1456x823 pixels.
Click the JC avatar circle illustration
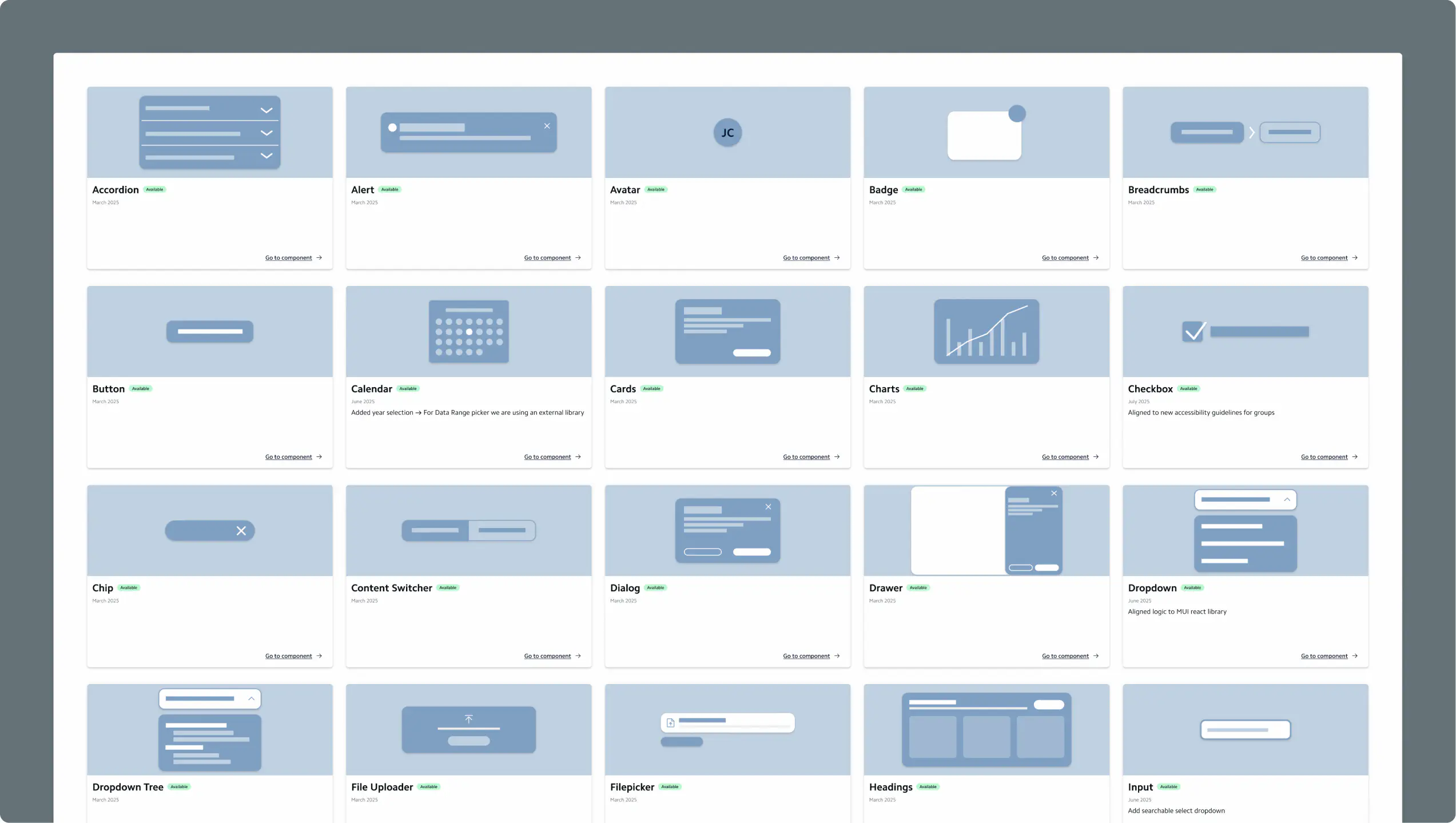click(727, 133)
